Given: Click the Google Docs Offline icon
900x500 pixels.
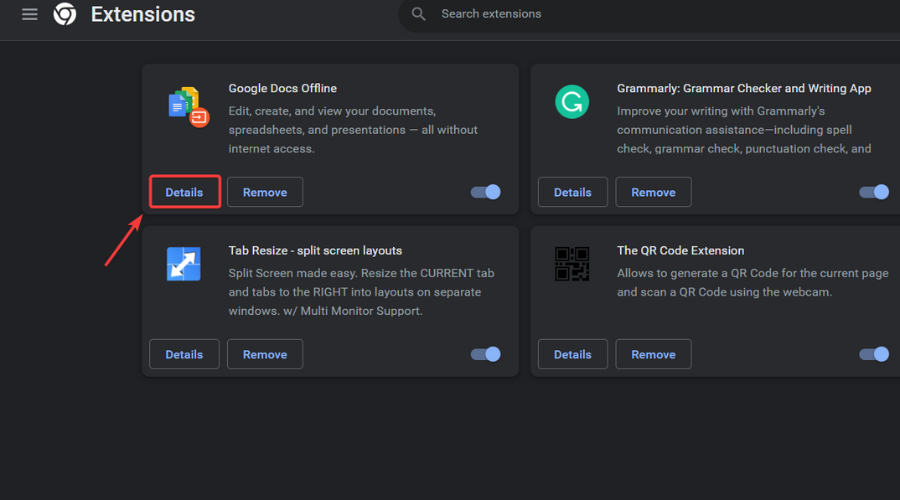Looking at the screenshot, I should [x=189, y=107].
